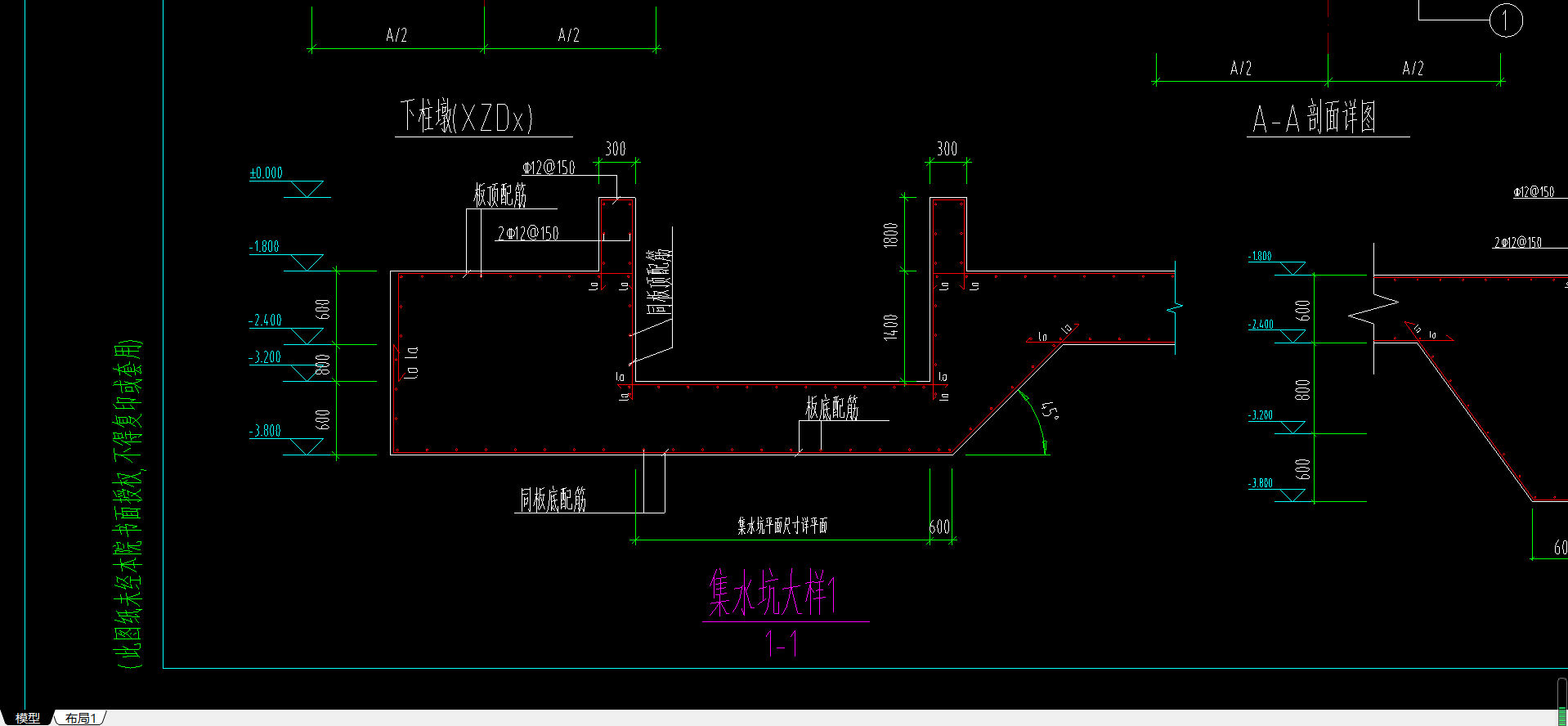Click the 板底配筋 annotation
Viewport: 1568px width, 726px height.
click(832, 408)
